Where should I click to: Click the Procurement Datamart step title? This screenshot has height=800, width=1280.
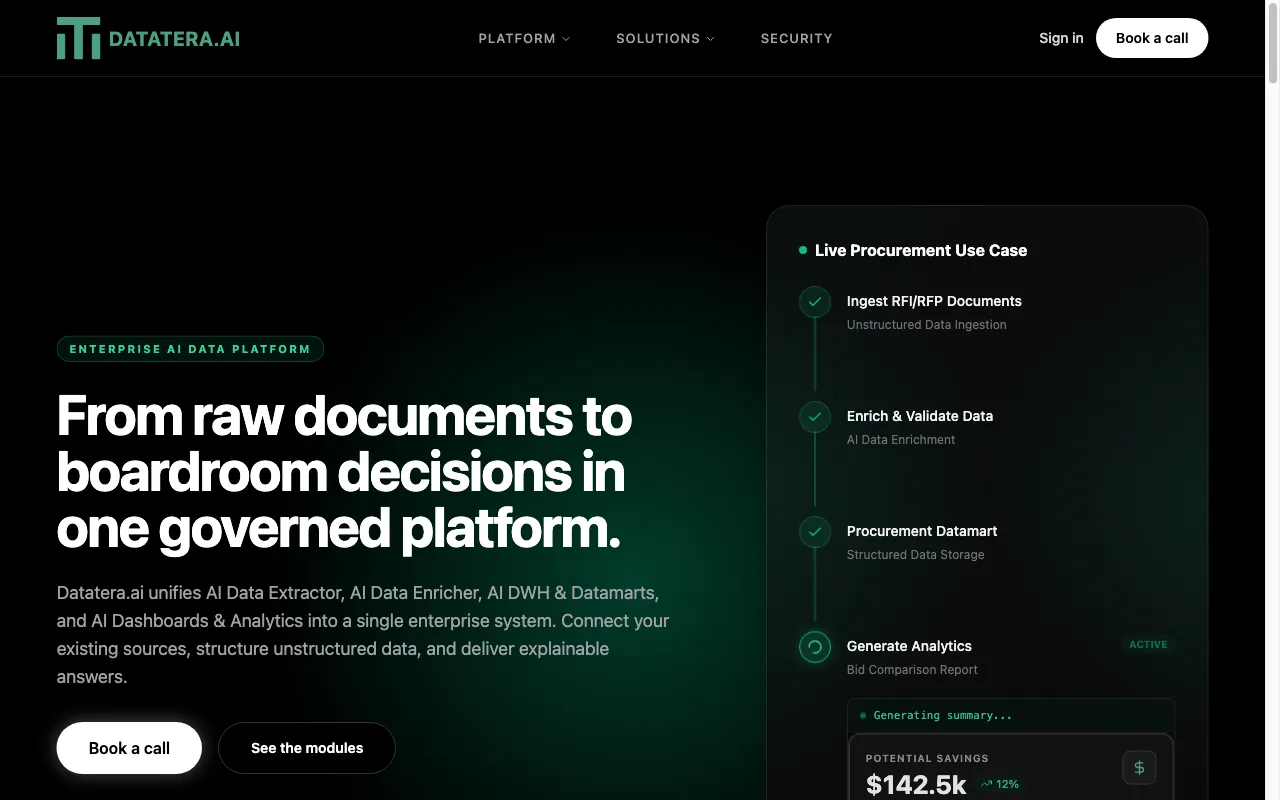coord(922,531)
